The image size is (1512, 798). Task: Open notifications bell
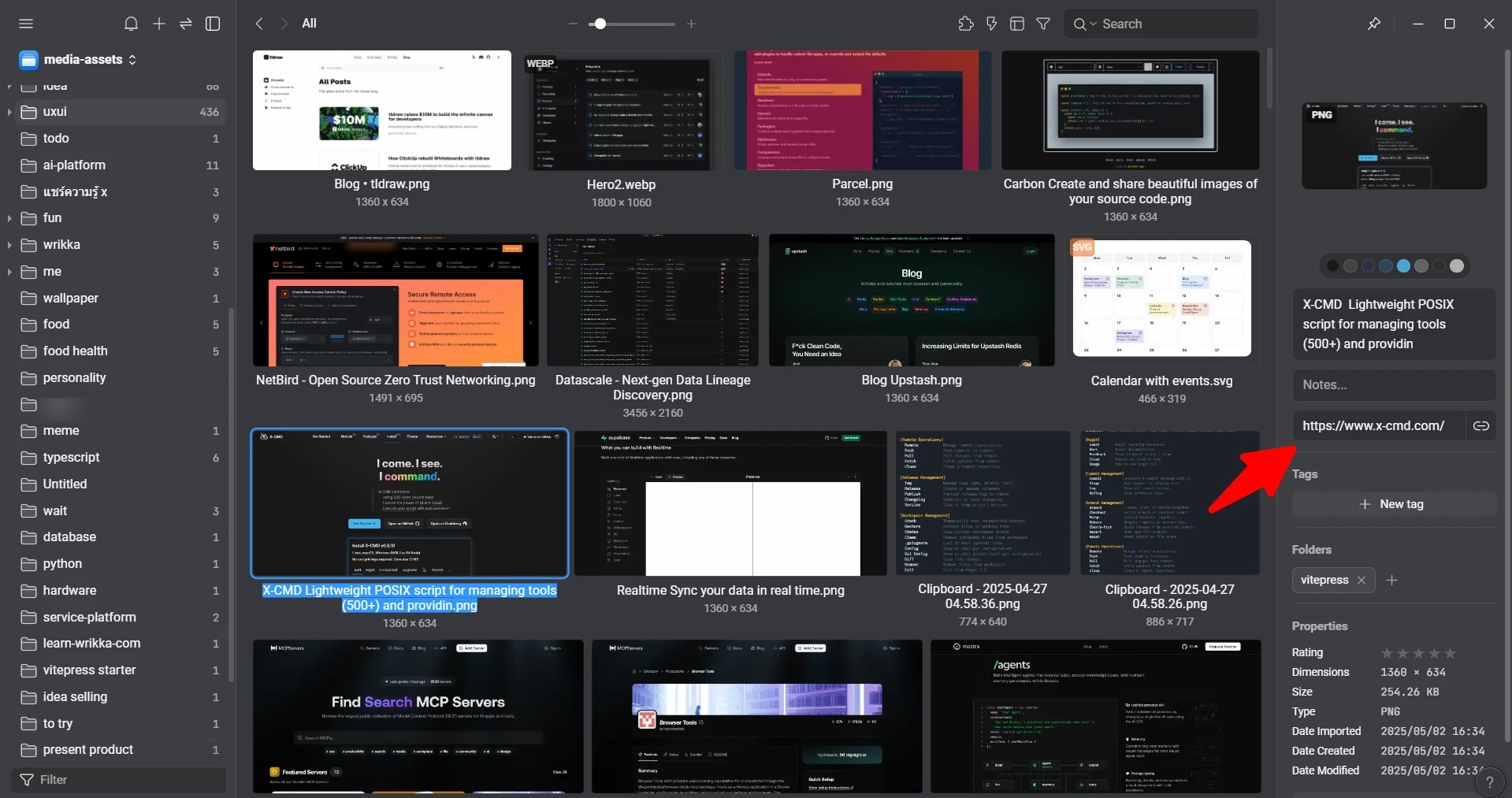click(x=132, y=24)
